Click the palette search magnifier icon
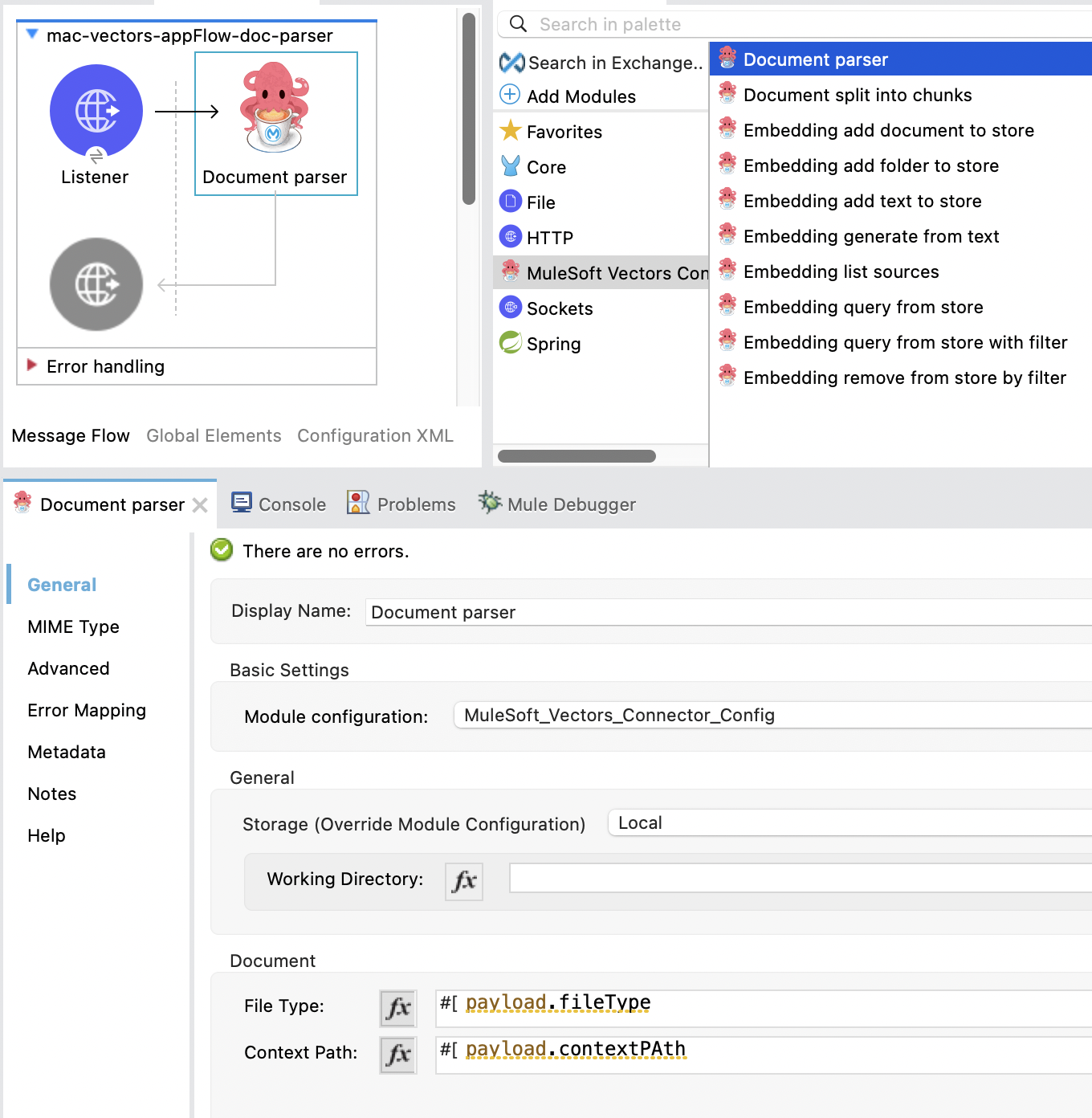The height and width of the screenshot is (1118, 1092). click(519, 24)
